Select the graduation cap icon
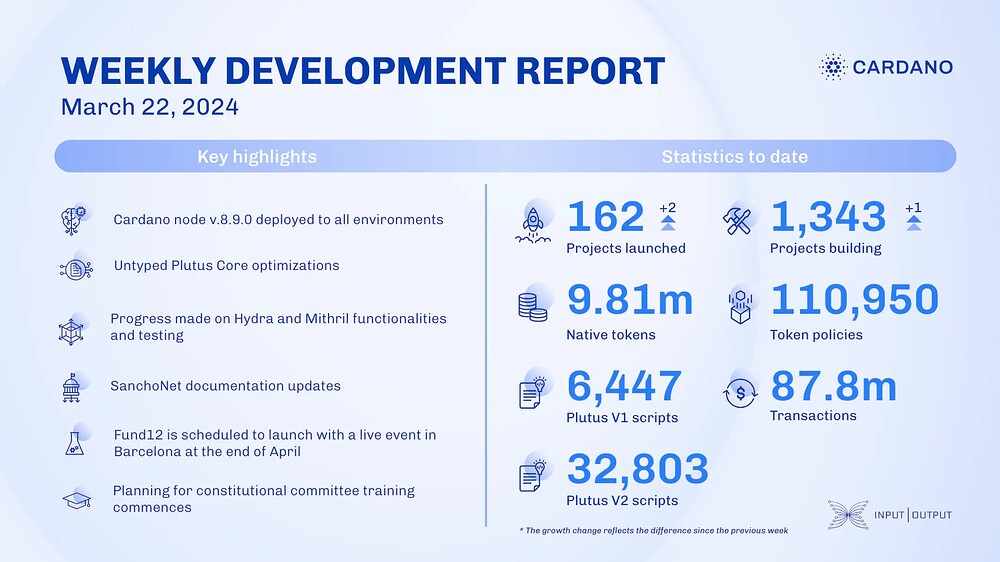 coord(77,499)
